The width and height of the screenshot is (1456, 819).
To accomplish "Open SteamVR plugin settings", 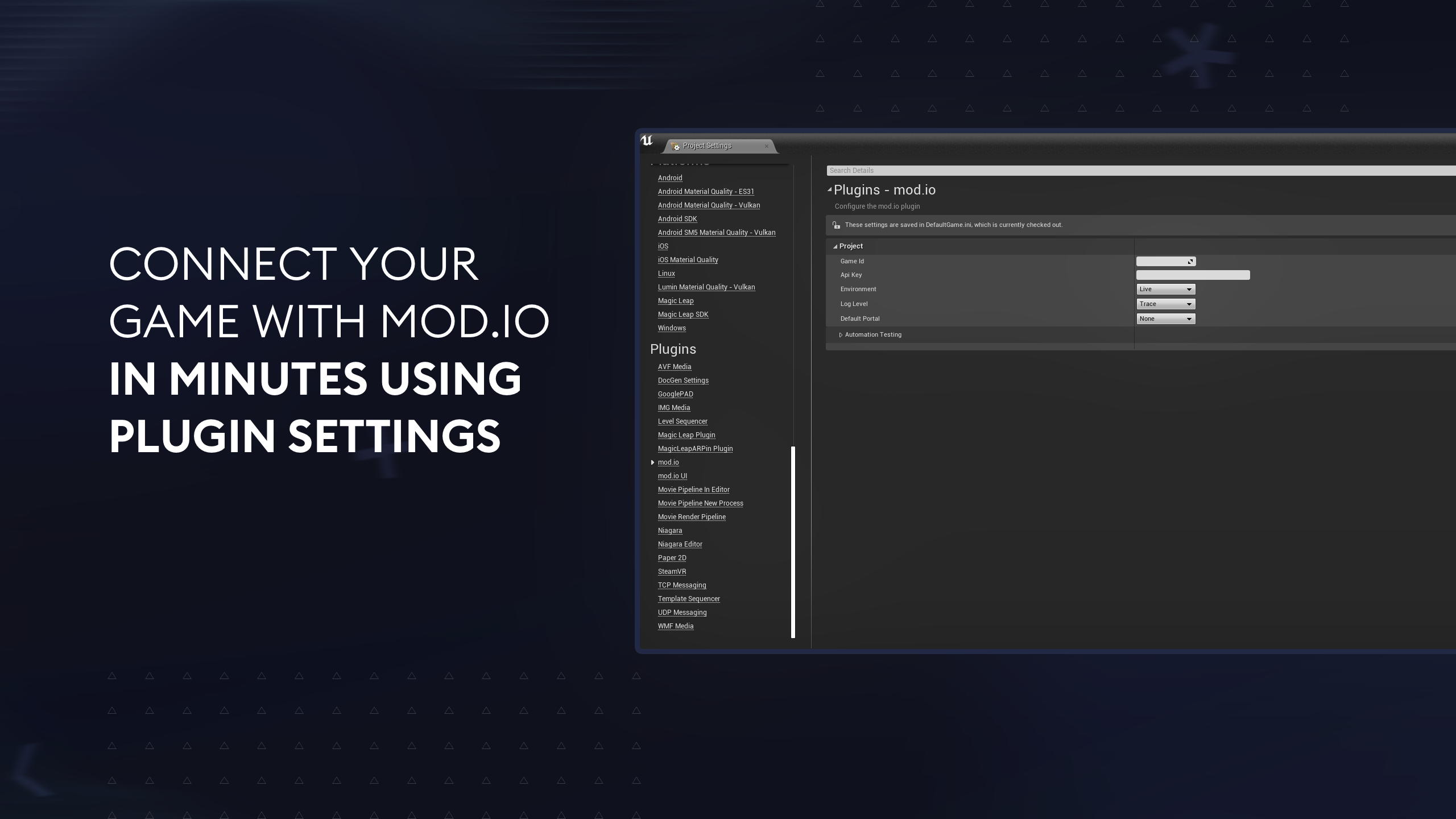I will [x=672, y=572].
